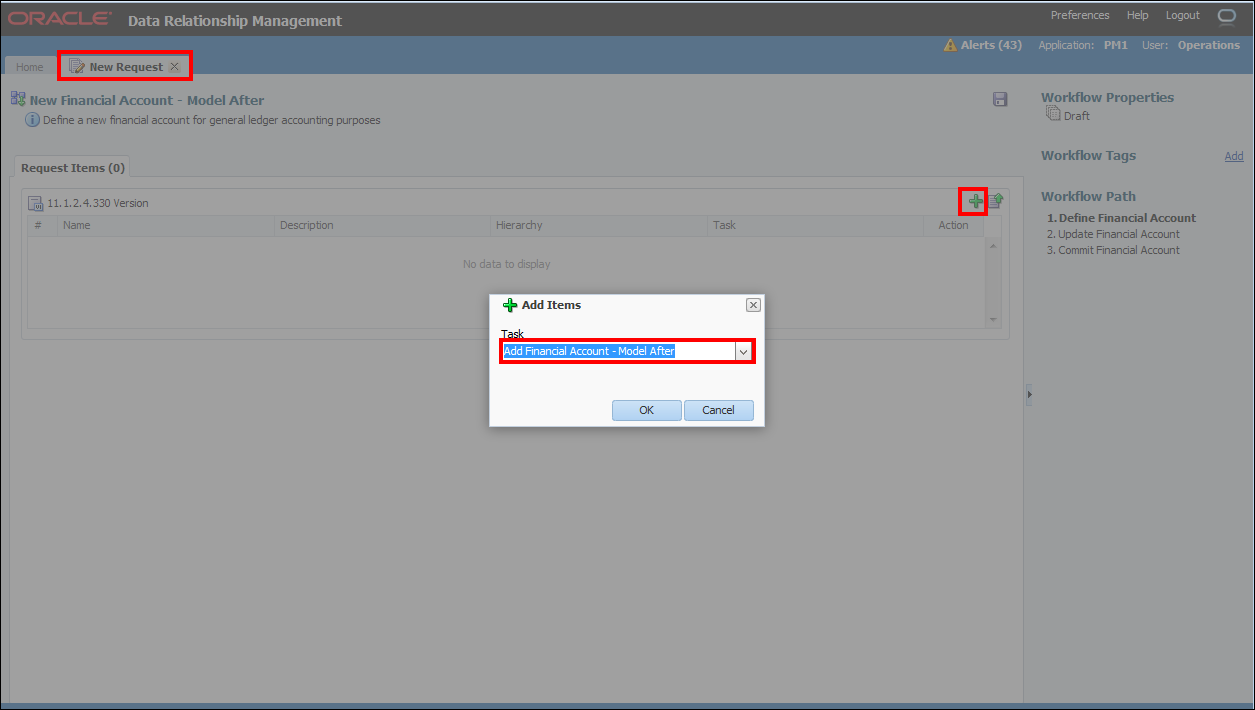Click the Name column header
This screenshot has height=710, width=1255.
[166, 225]
